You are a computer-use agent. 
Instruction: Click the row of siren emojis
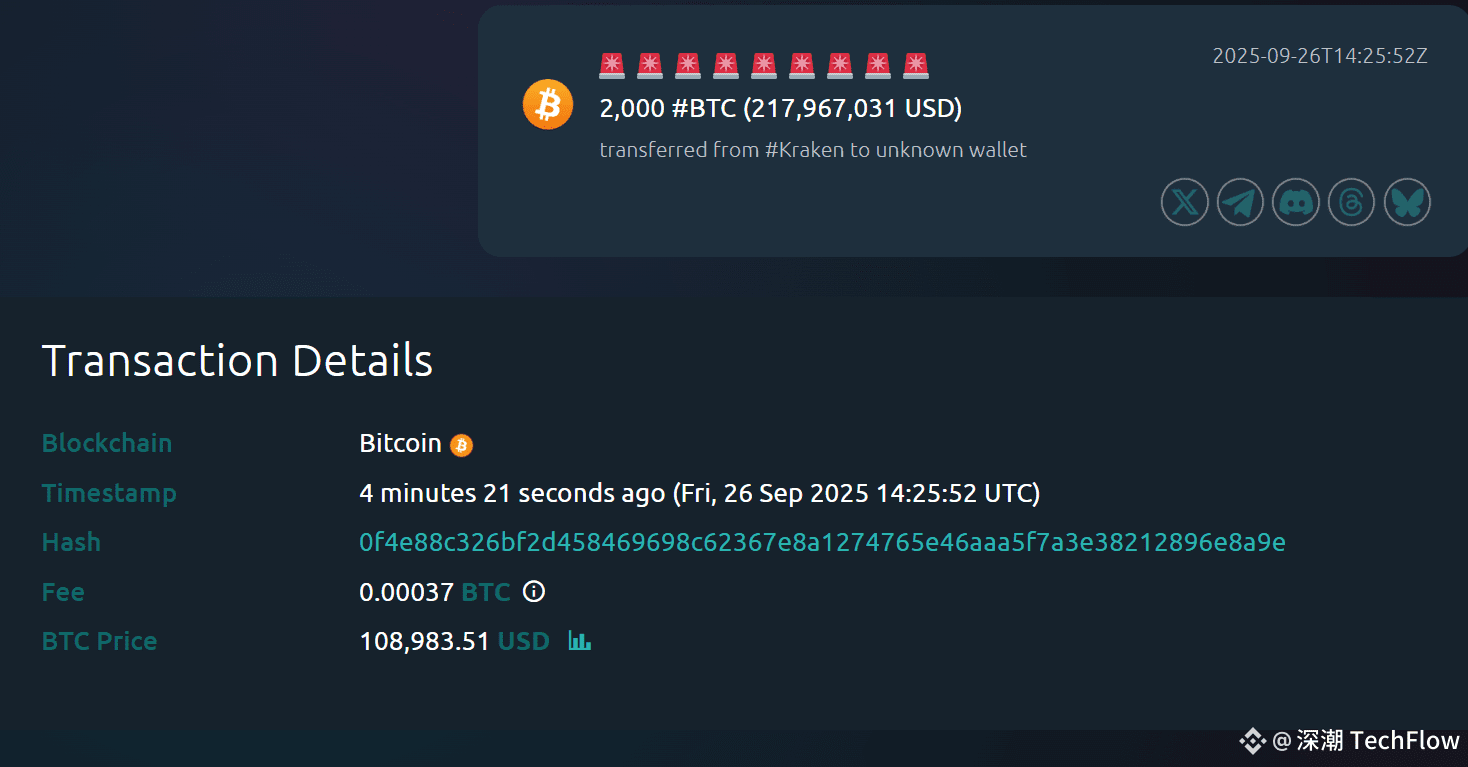764,66
